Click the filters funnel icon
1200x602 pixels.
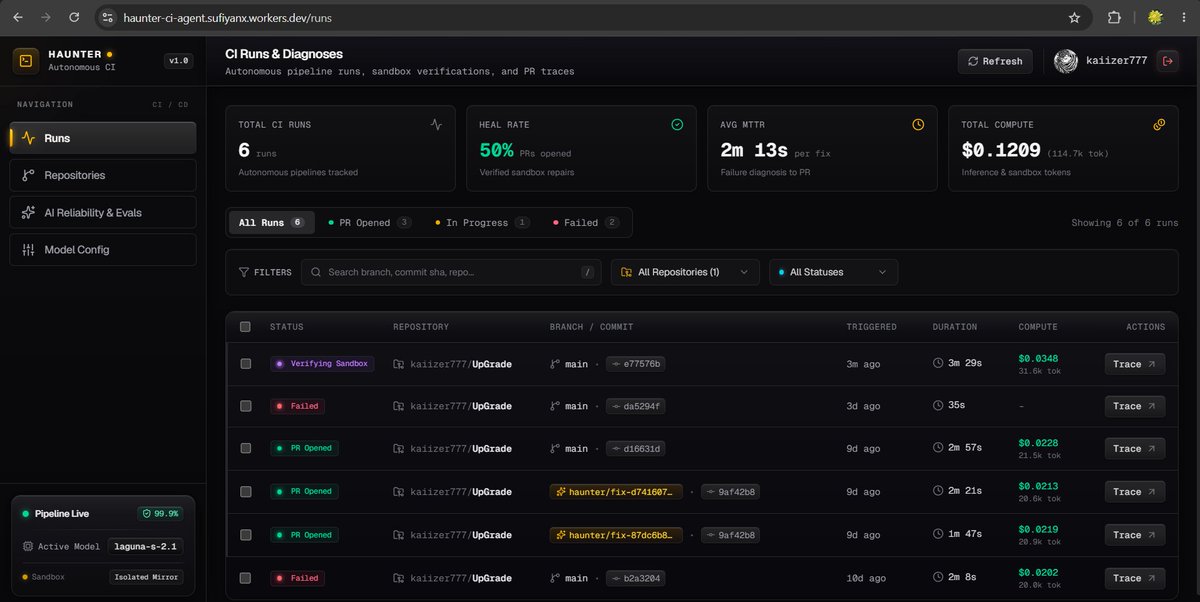(244, 272)
